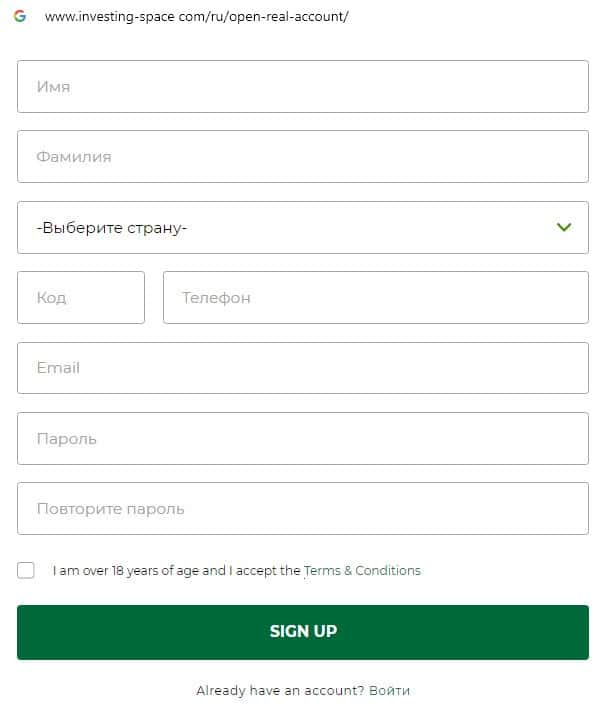The width and height of the screenshot is (603, 721).
Task: Click the 'Already have an account?' text
Action: (x=280, y=690)
